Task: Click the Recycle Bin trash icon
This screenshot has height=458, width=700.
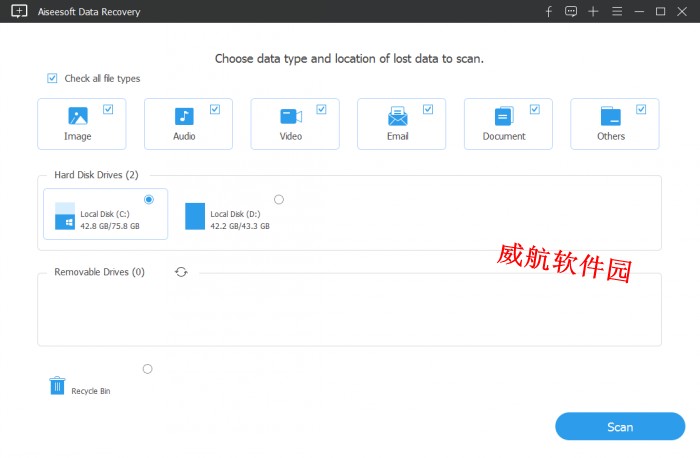Action: [x=57, y=386]
